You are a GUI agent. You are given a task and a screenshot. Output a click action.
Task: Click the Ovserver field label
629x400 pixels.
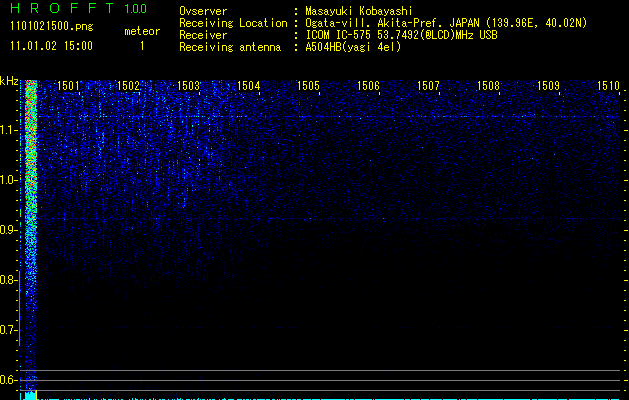[x=203, y=11]
